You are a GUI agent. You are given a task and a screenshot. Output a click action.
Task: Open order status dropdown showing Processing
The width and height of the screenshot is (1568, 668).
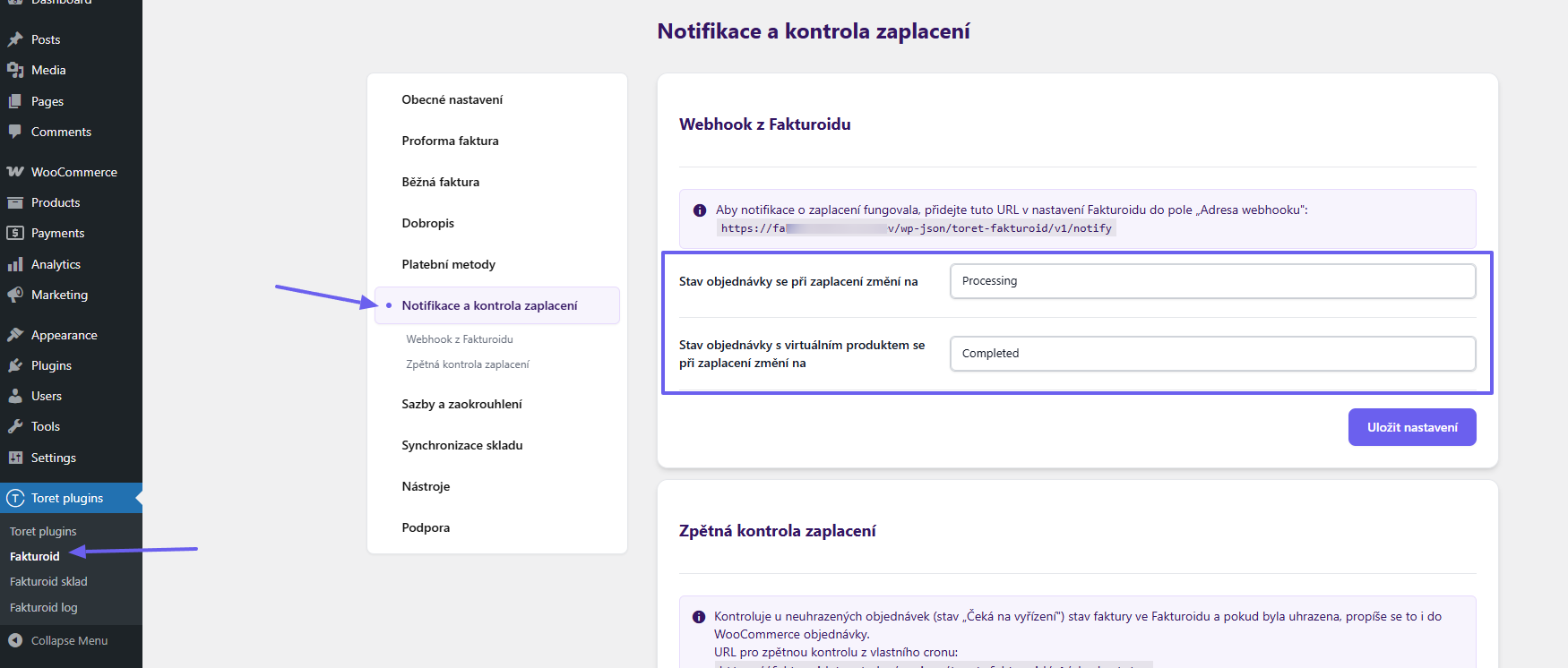(1212, 281)
